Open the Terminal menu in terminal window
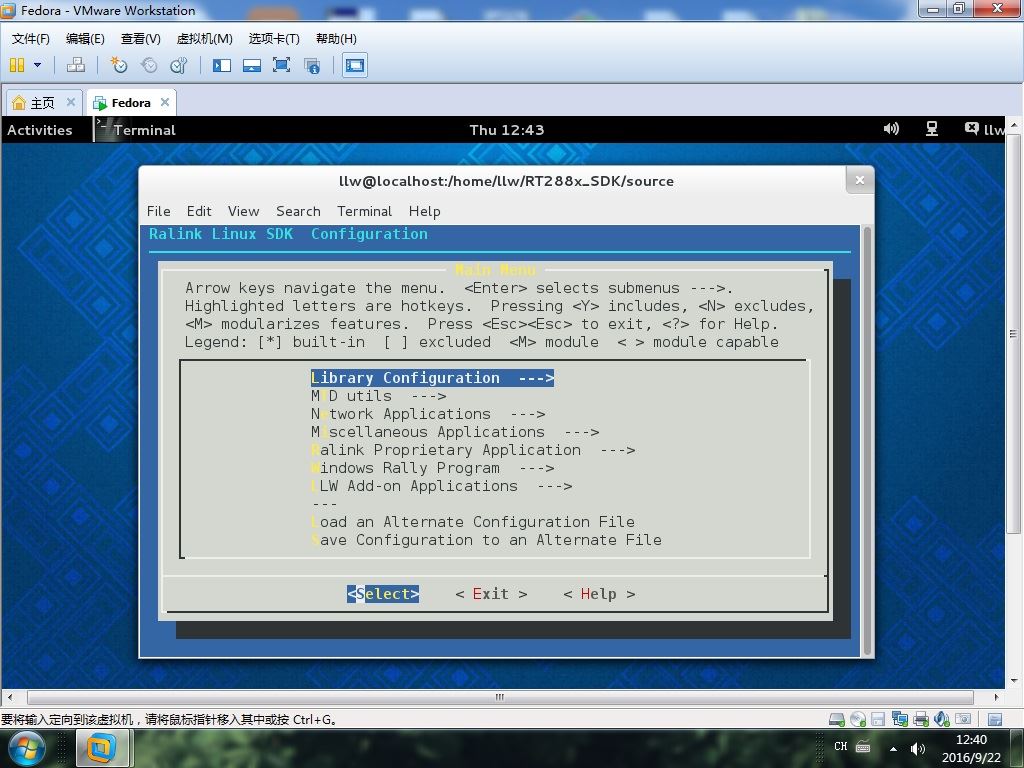This screenshot has height=768, width=1024. click(364, 211)
